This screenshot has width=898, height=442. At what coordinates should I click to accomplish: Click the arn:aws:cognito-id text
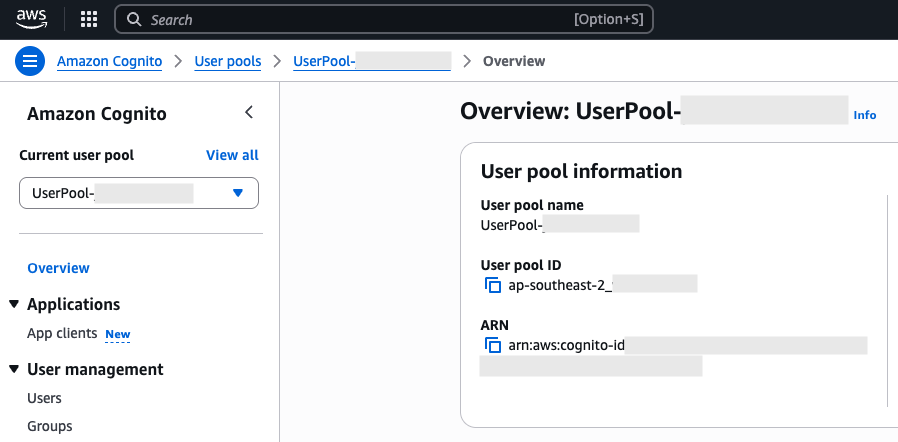(x=566, y=346)
